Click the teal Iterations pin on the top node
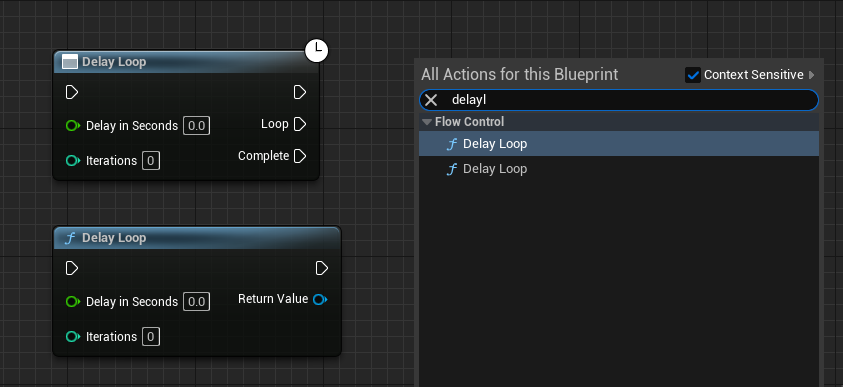Viewport: 843px width, 387px height. tap(73, 161)
